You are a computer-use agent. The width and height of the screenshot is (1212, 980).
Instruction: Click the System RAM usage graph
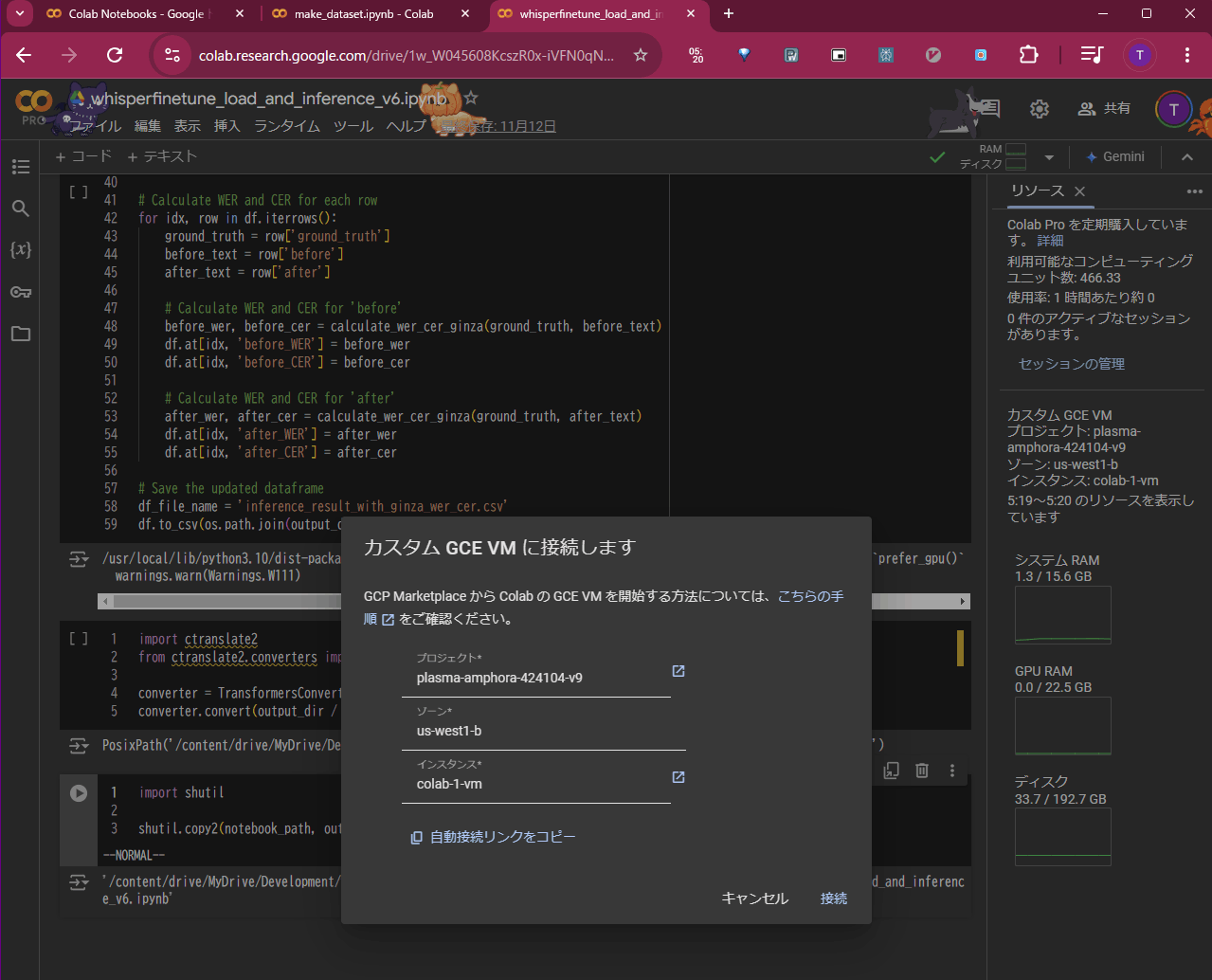click(1062, 615)
